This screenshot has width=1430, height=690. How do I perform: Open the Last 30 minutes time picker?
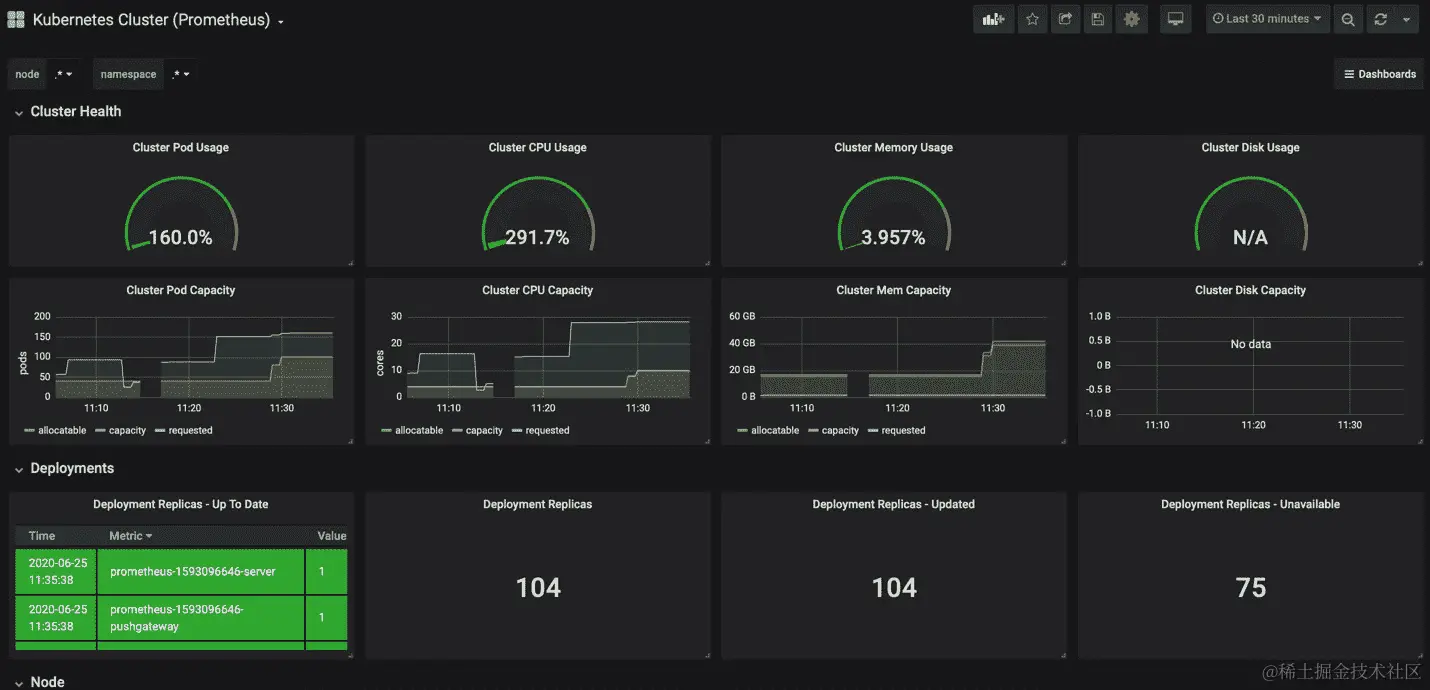coord(1267,18)
